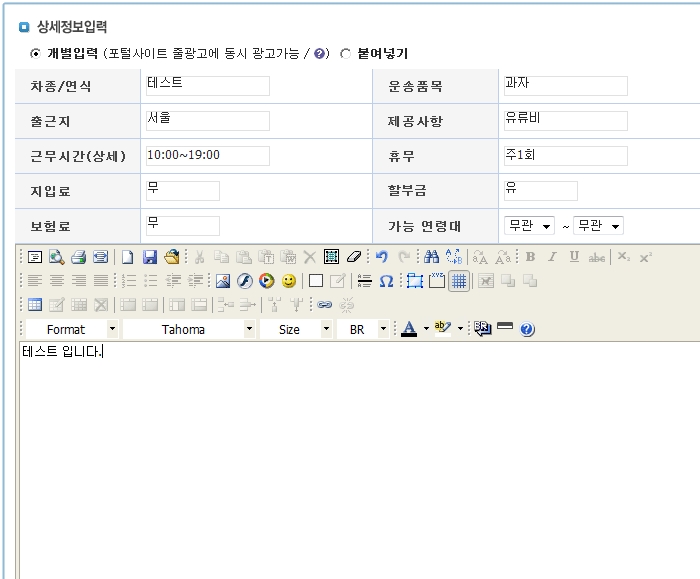Apply the text highlight color swatch

(x=442, y=328)
